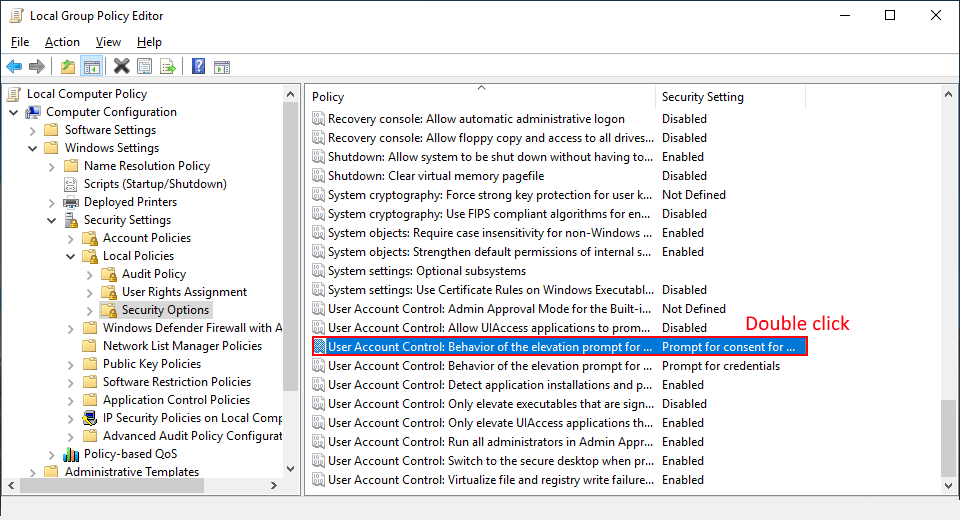Click the Account Policies folder icon
Viewport: 960px width, 520px height.
pos(90,238)
